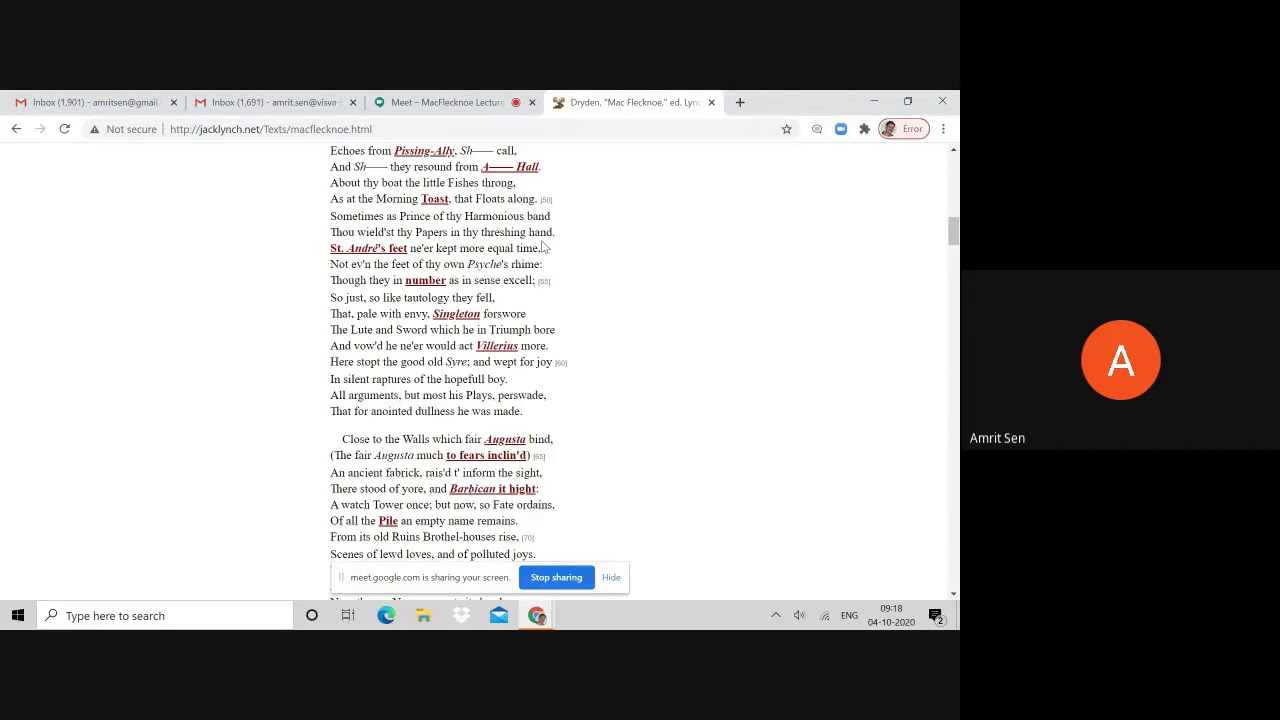This screenshot has height=720, width=1280.
Task: Open the Pissing-Ally annotation link
Action: [x=424, y=151]
